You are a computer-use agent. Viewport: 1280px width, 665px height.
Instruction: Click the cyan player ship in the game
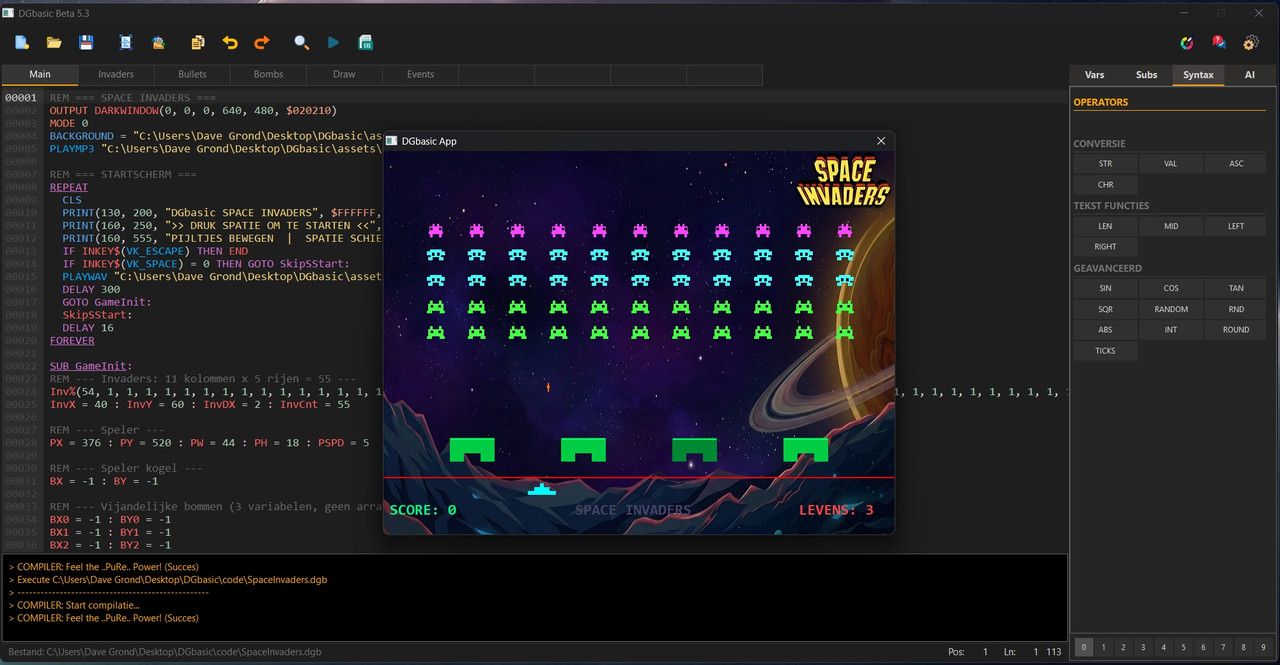541,489
